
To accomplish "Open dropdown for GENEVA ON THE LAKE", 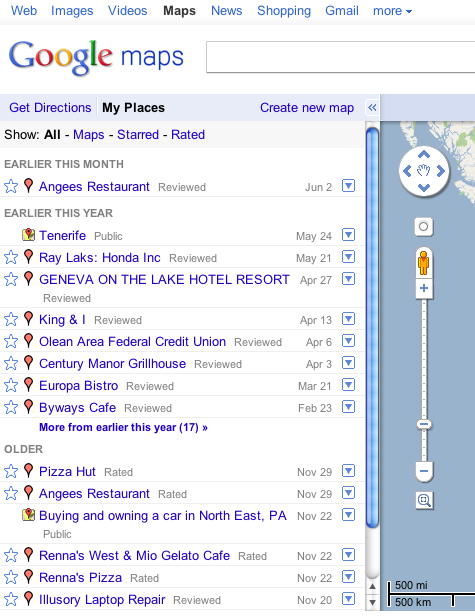I will (x=348, y=279).
